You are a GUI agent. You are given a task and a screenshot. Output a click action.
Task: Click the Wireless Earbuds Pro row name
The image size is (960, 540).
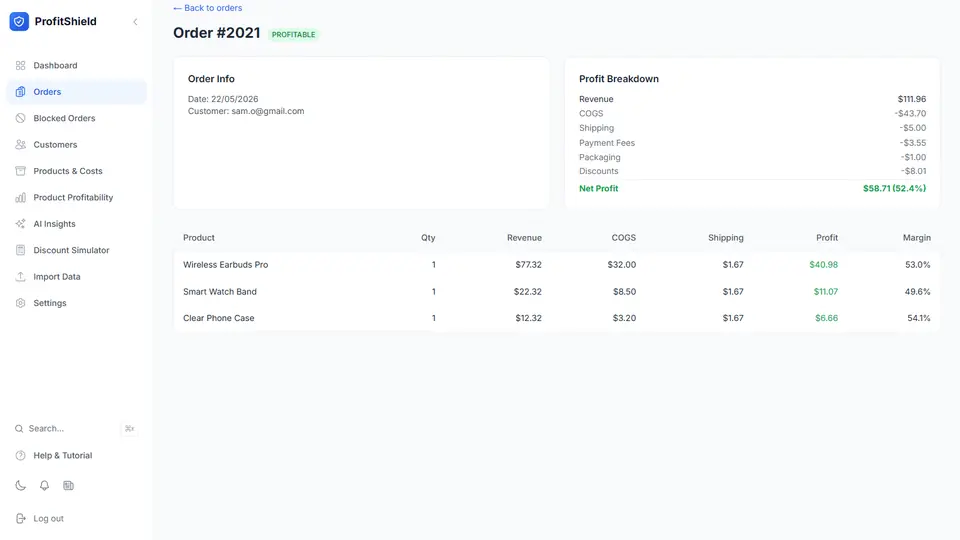(x=225, y=265)
